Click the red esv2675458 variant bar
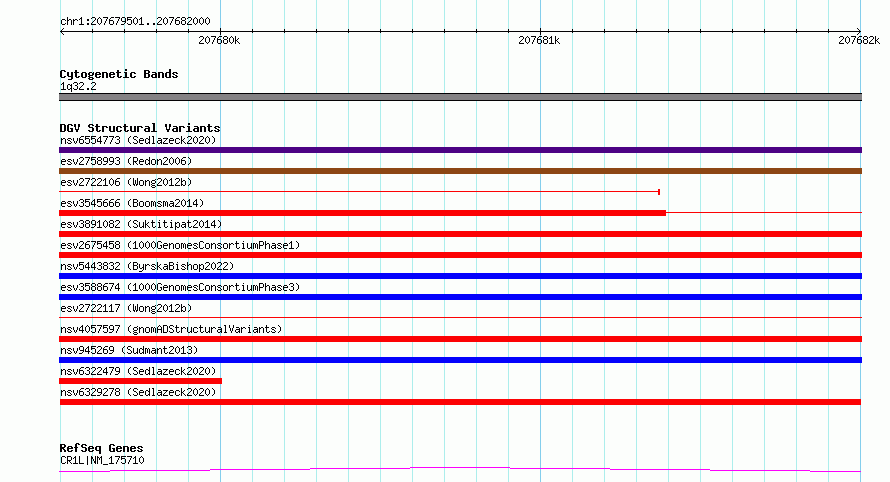Screen dimensions: 890x482 pos(460,255)
